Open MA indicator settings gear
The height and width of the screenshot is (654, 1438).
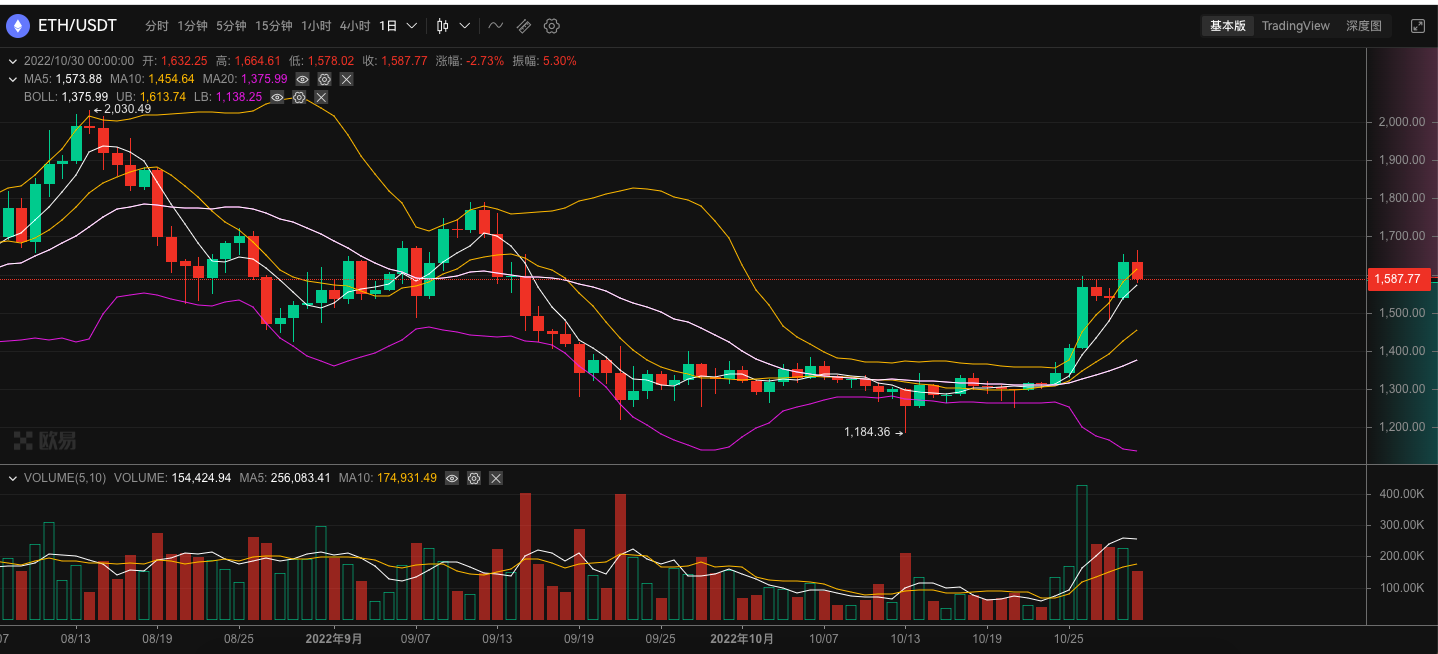325,79
